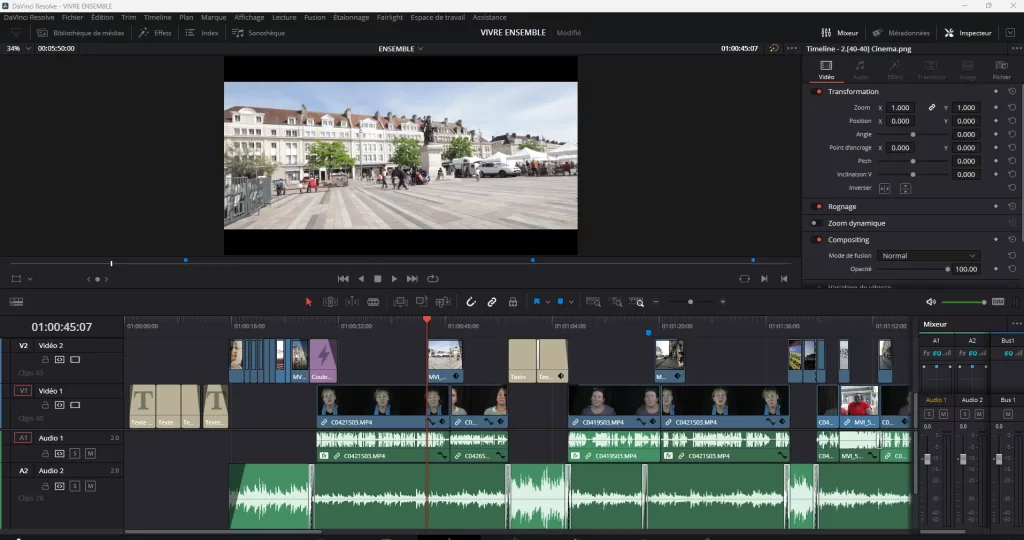
Task: Jump to the next clip edit point
Action: point(764,279)
